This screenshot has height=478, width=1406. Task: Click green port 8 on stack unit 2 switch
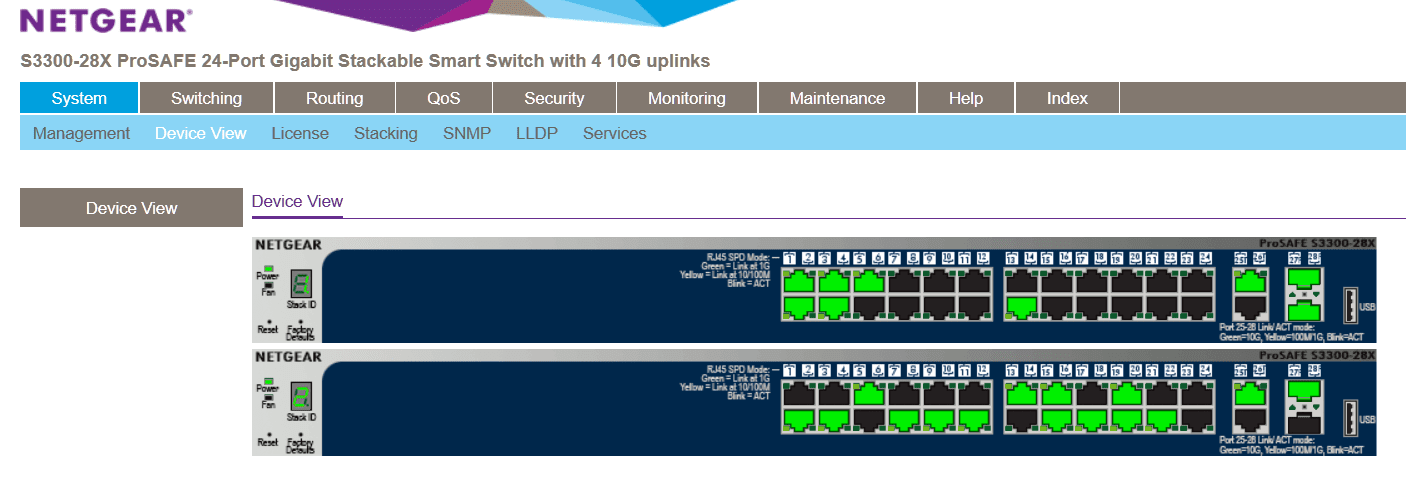(904, 419)
